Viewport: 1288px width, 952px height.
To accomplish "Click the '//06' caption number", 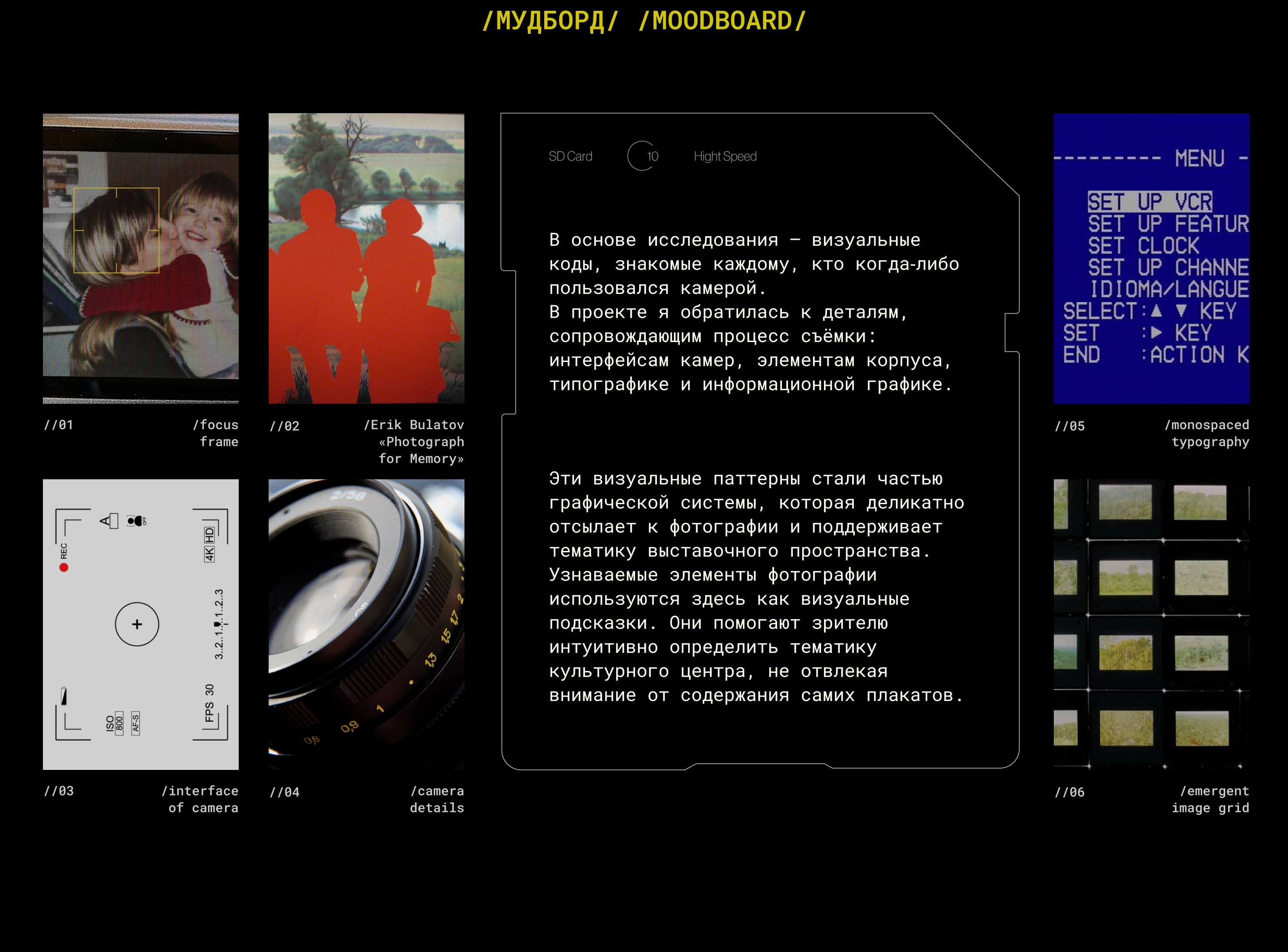I will click(x=1069, y=792).
